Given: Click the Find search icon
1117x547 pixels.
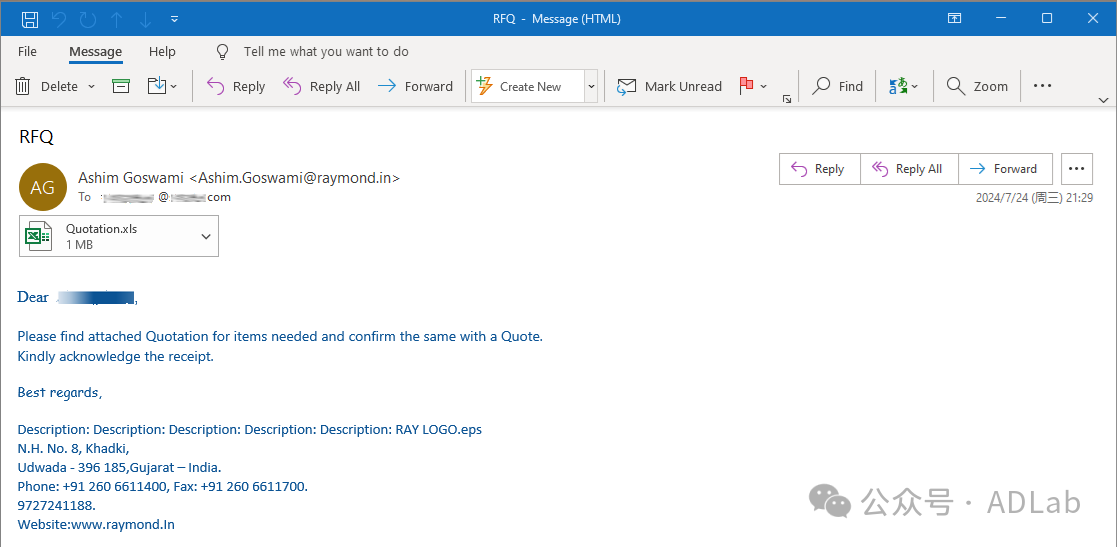Looking at the screenshot, I should pyautogui.click(x=838, y=86).
